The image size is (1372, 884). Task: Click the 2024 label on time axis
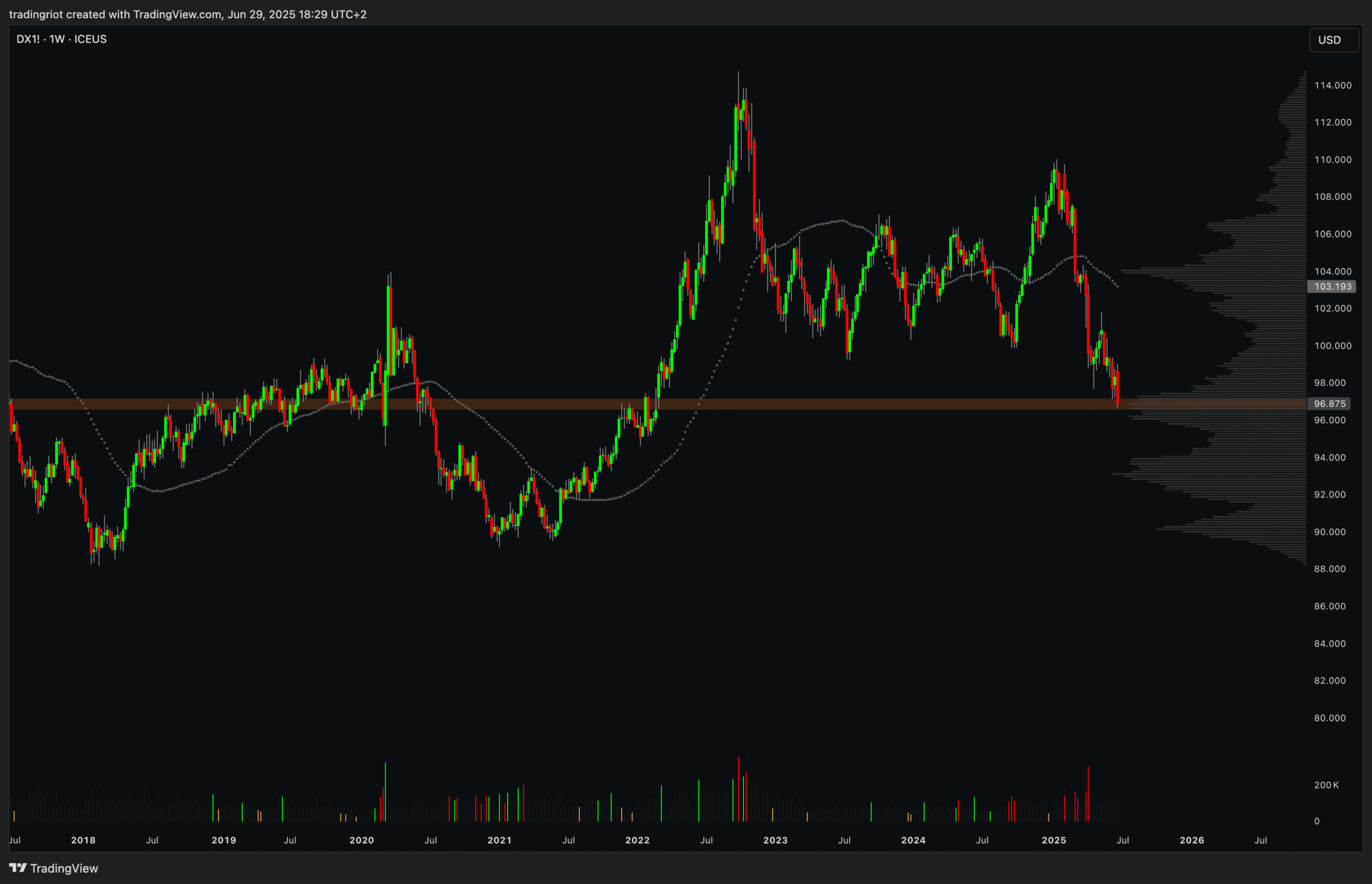(x=914, y=840)
